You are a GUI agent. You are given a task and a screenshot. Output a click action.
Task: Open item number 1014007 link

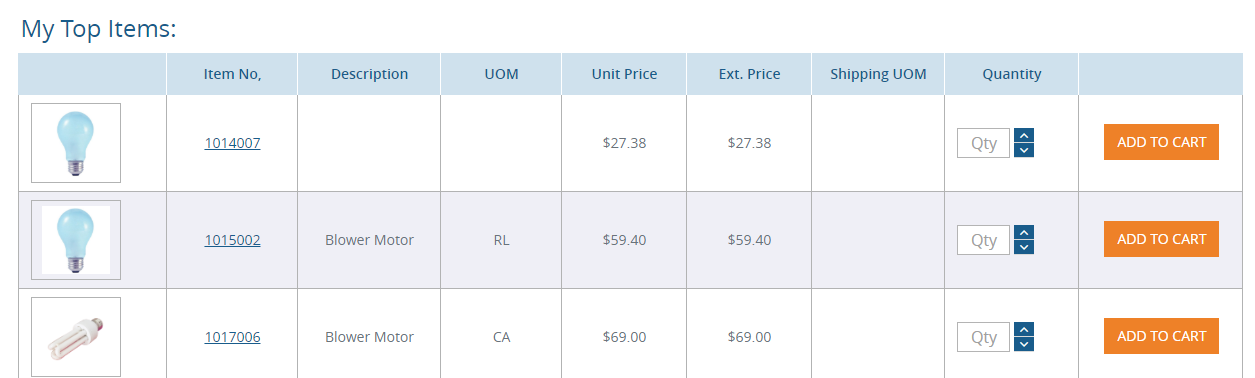click(232, 143)
